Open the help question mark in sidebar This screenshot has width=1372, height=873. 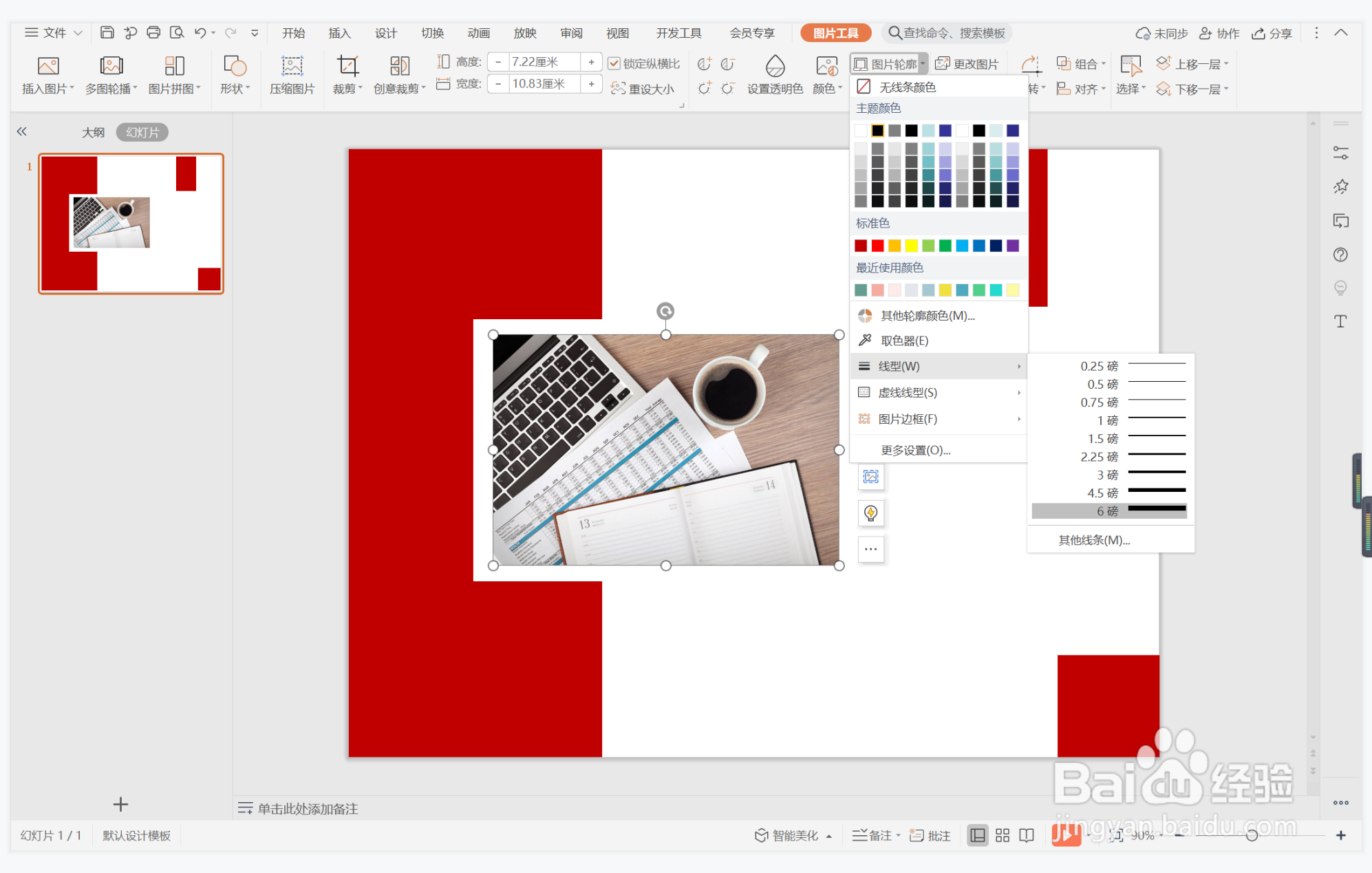(1340, 255)
